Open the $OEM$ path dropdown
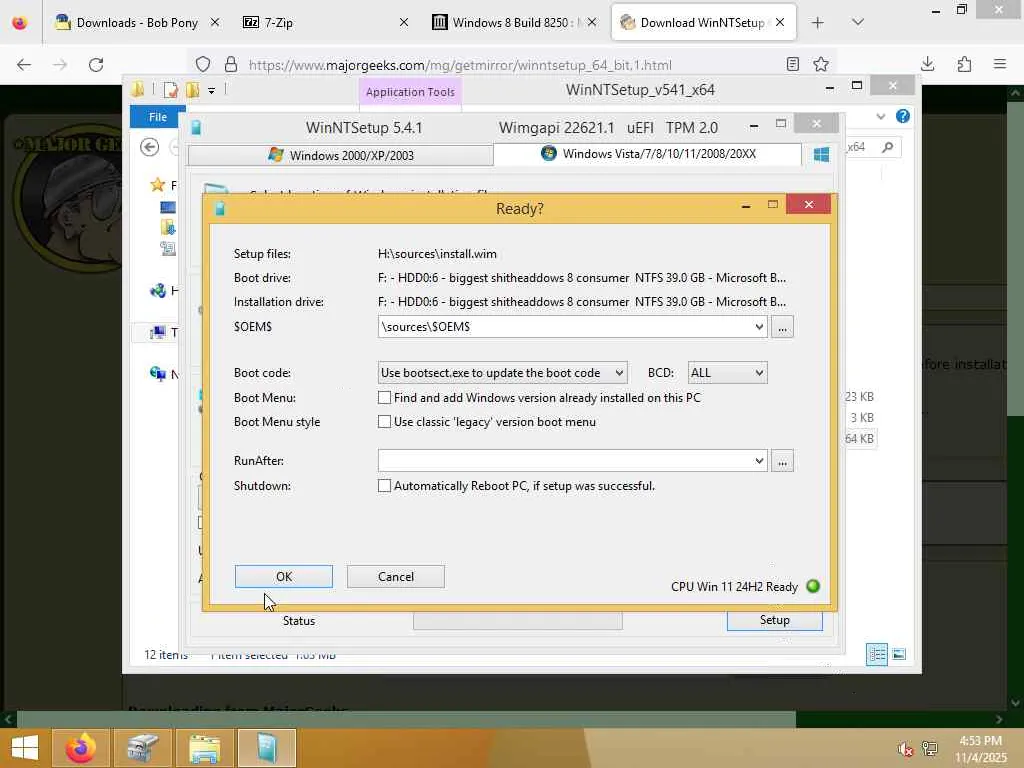 point(758,327)
